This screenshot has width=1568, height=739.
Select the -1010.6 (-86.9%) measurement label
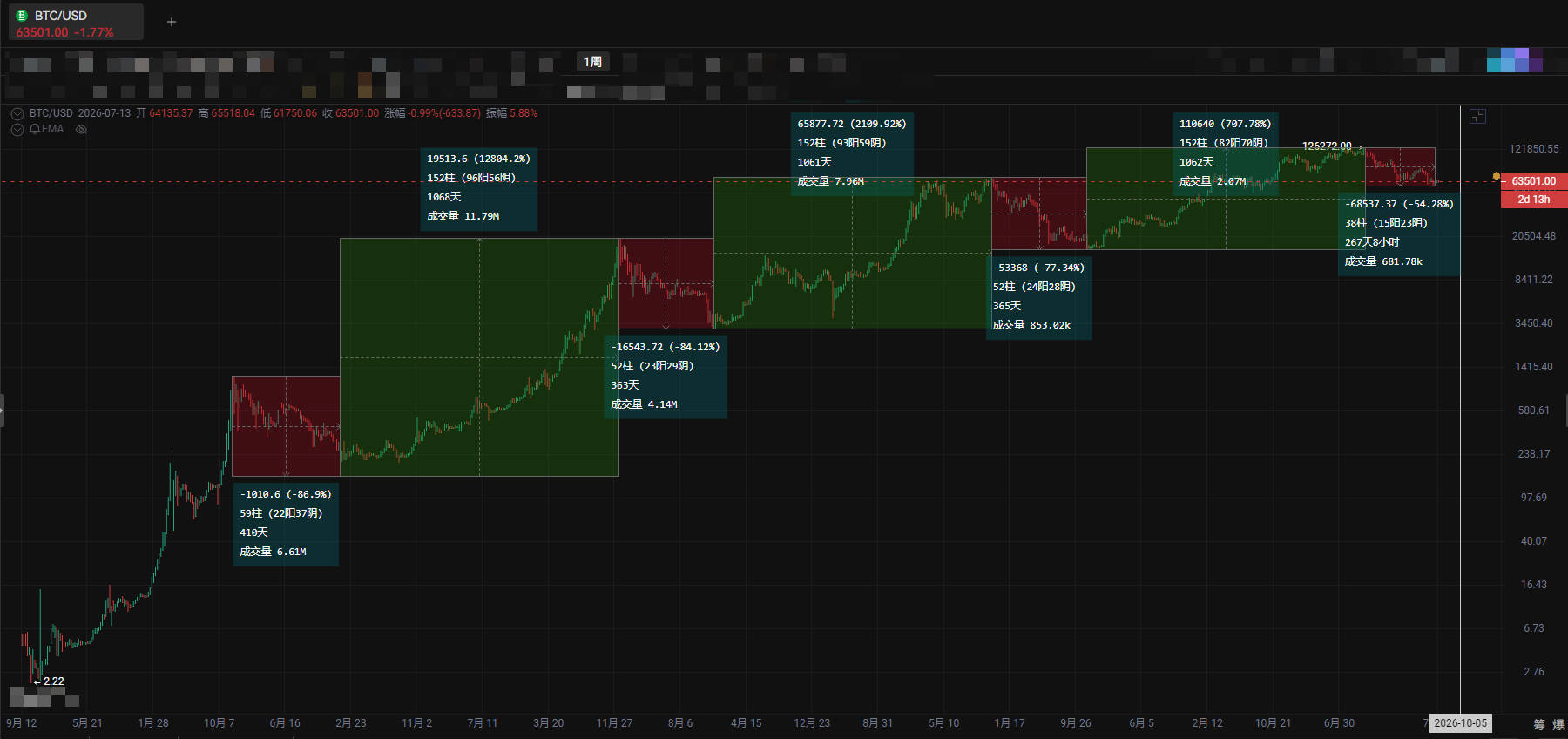point(286,494)
